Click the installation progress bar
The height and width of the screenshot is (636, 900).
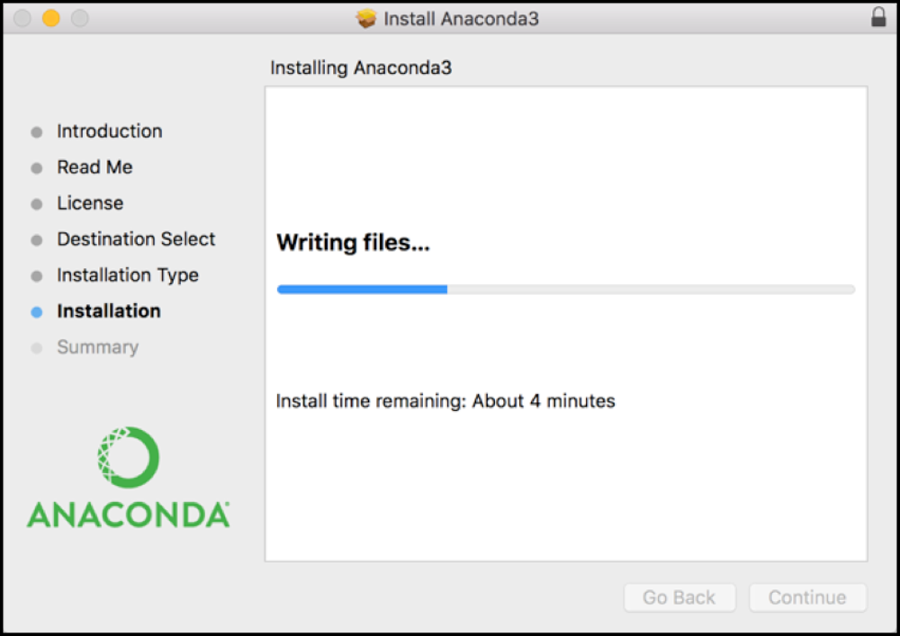566,289
